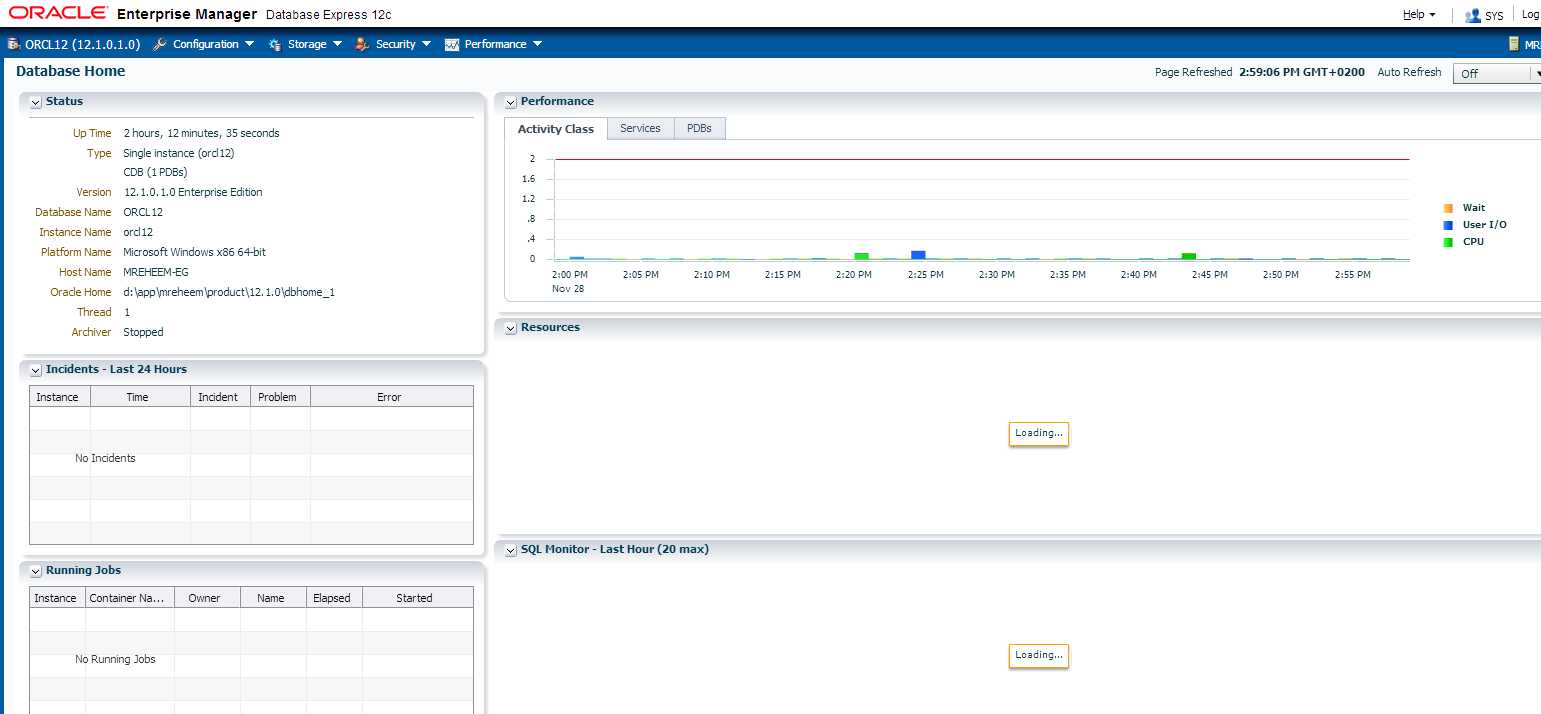Click the Database Home page title
The width and height of the screenshot is (1541, 714).
[x=71, y=71]
